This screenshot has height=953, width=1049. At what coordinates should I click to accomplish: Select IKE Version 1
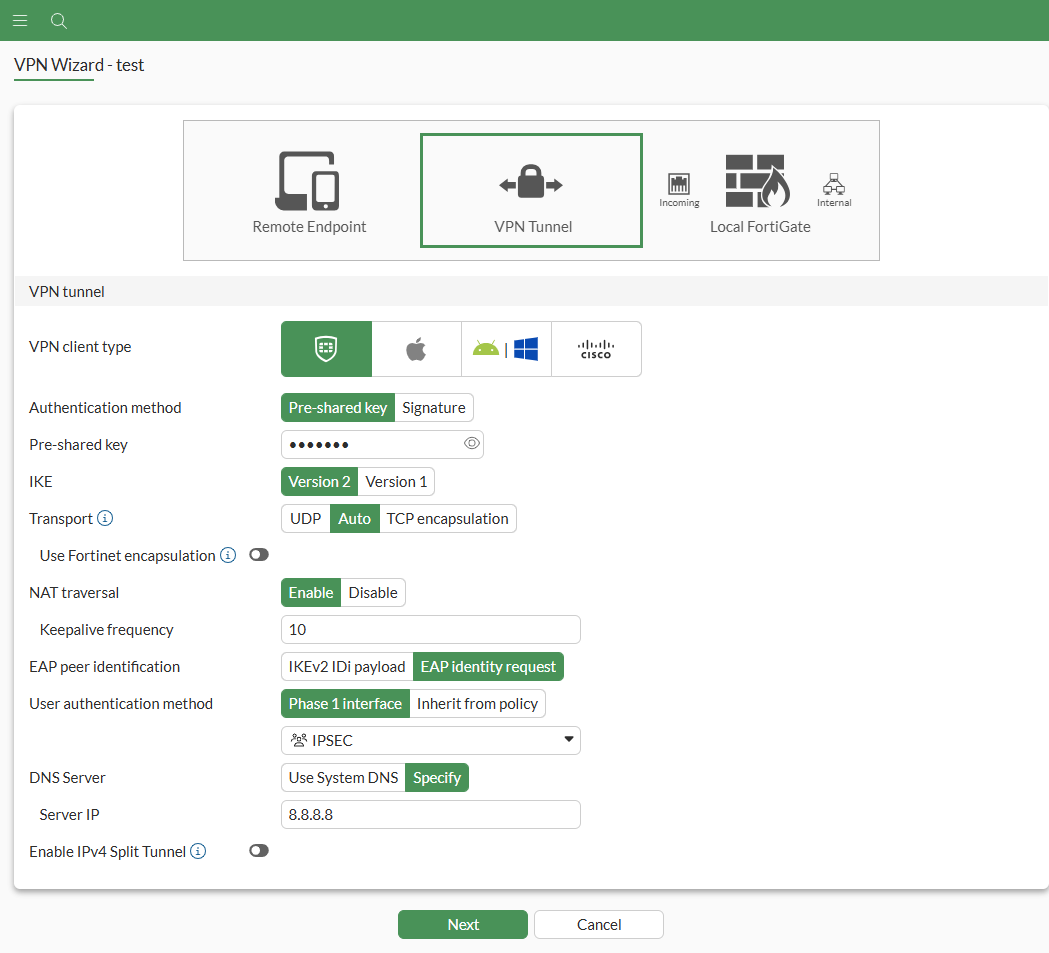pyautogui.click(x=396, y=481)
